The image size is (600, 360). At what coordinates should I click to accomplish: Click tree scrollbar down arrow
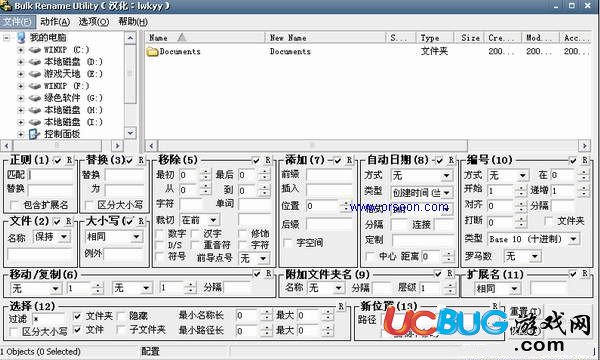point(130,133)
